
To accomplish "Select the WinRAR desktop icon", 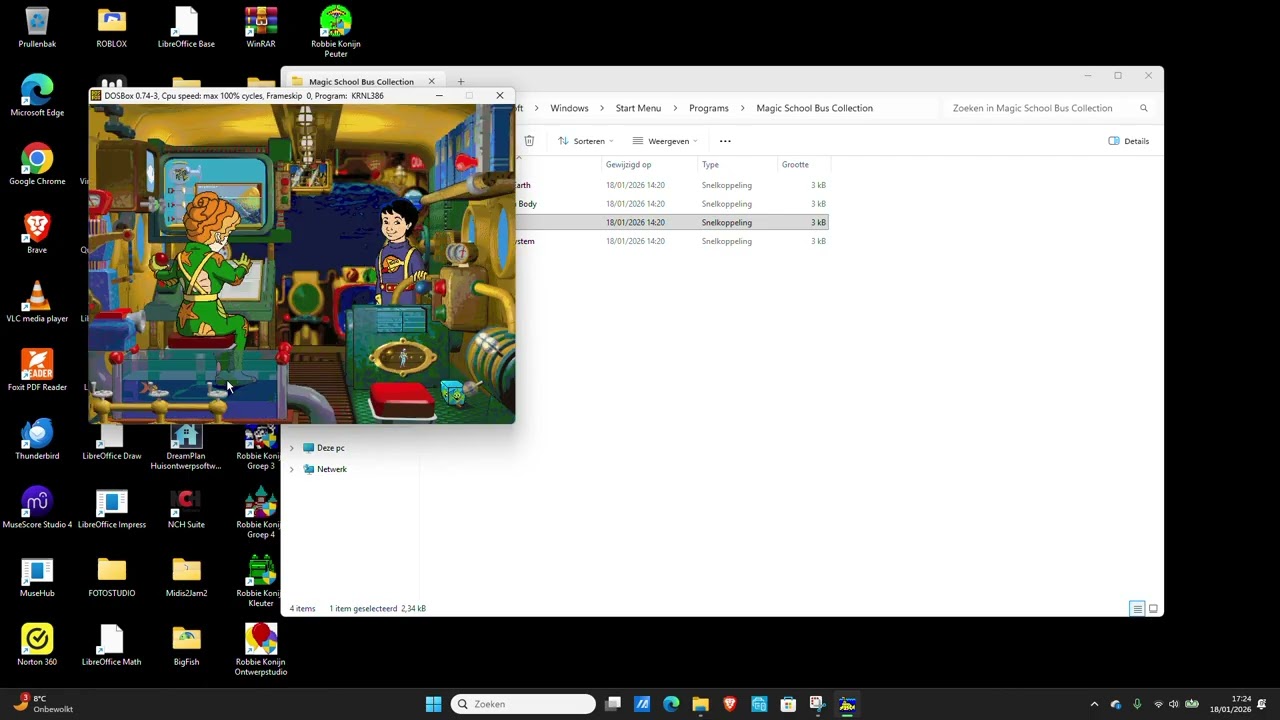I will click(261, 28).
